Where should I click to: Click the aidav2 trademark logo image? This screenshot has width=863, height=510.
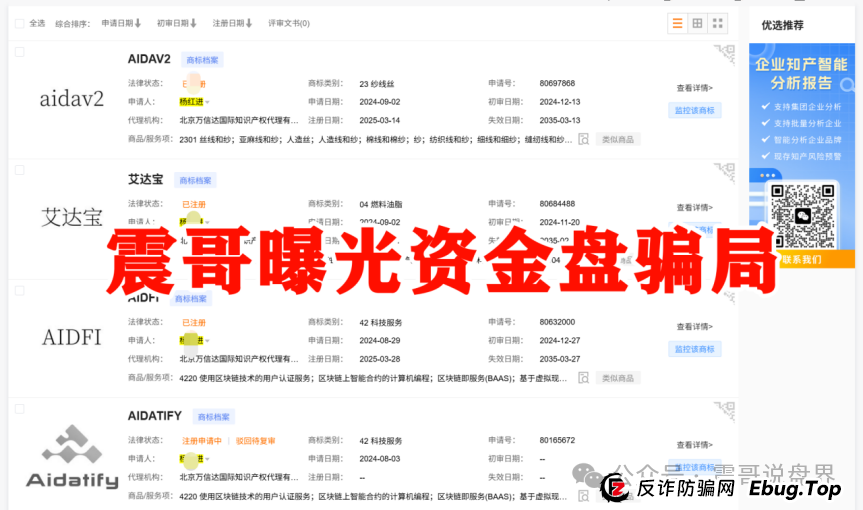[x=71, y=99]
